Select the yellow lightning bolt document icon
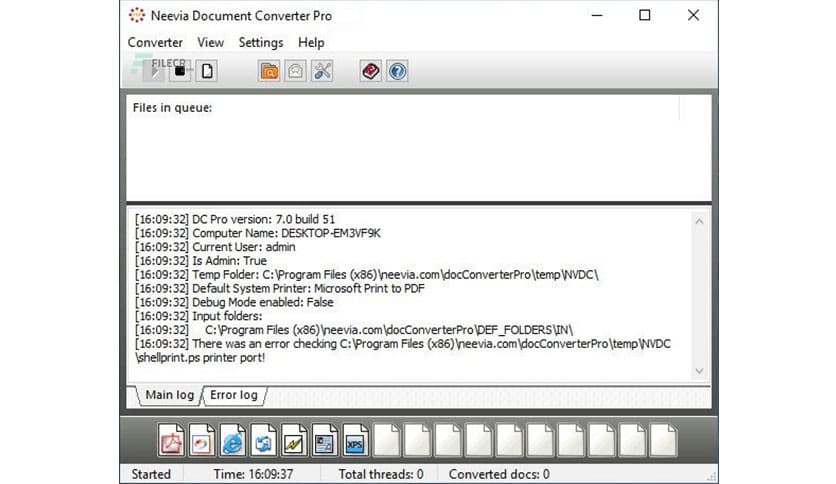 (x=294, y=440)
